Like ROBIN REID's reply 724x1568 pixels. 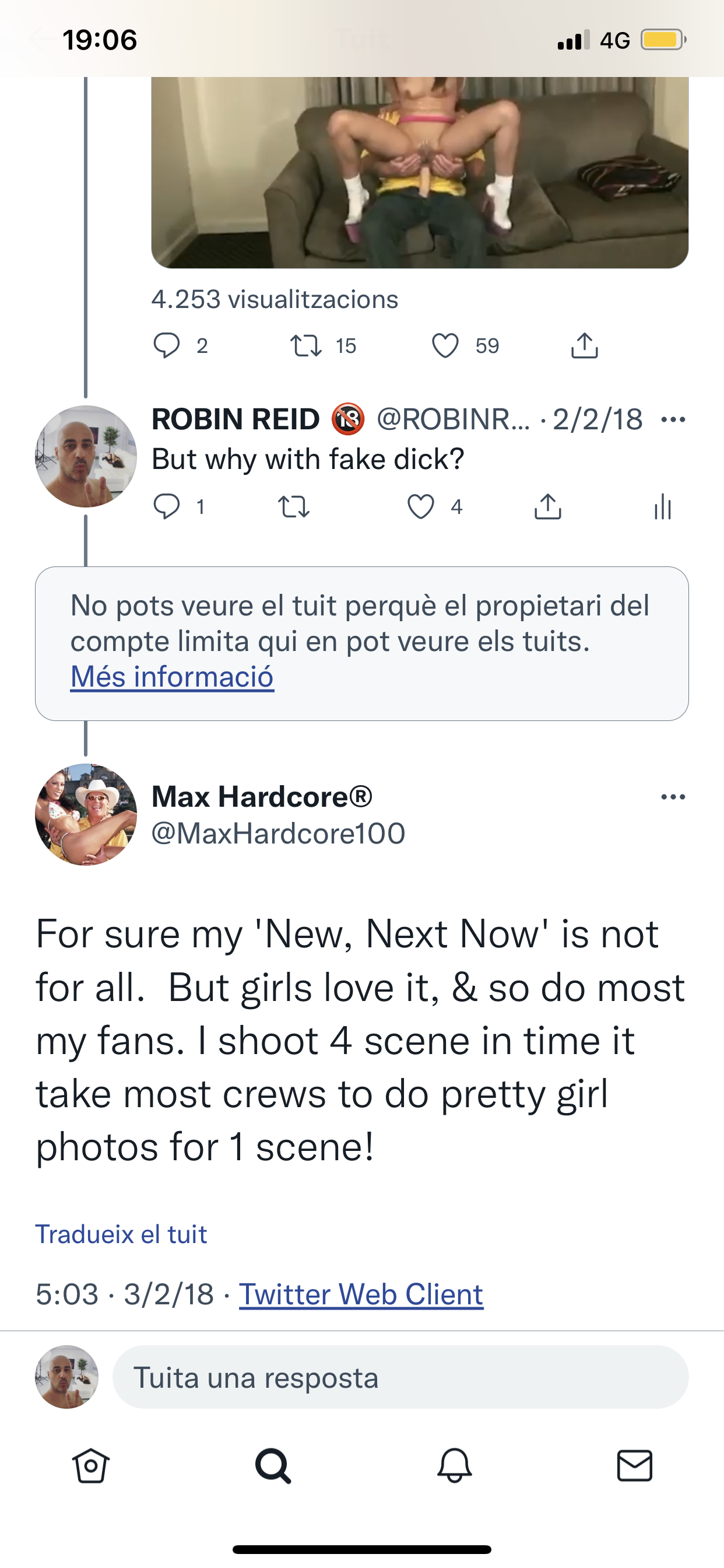click(x=420, y=506)
